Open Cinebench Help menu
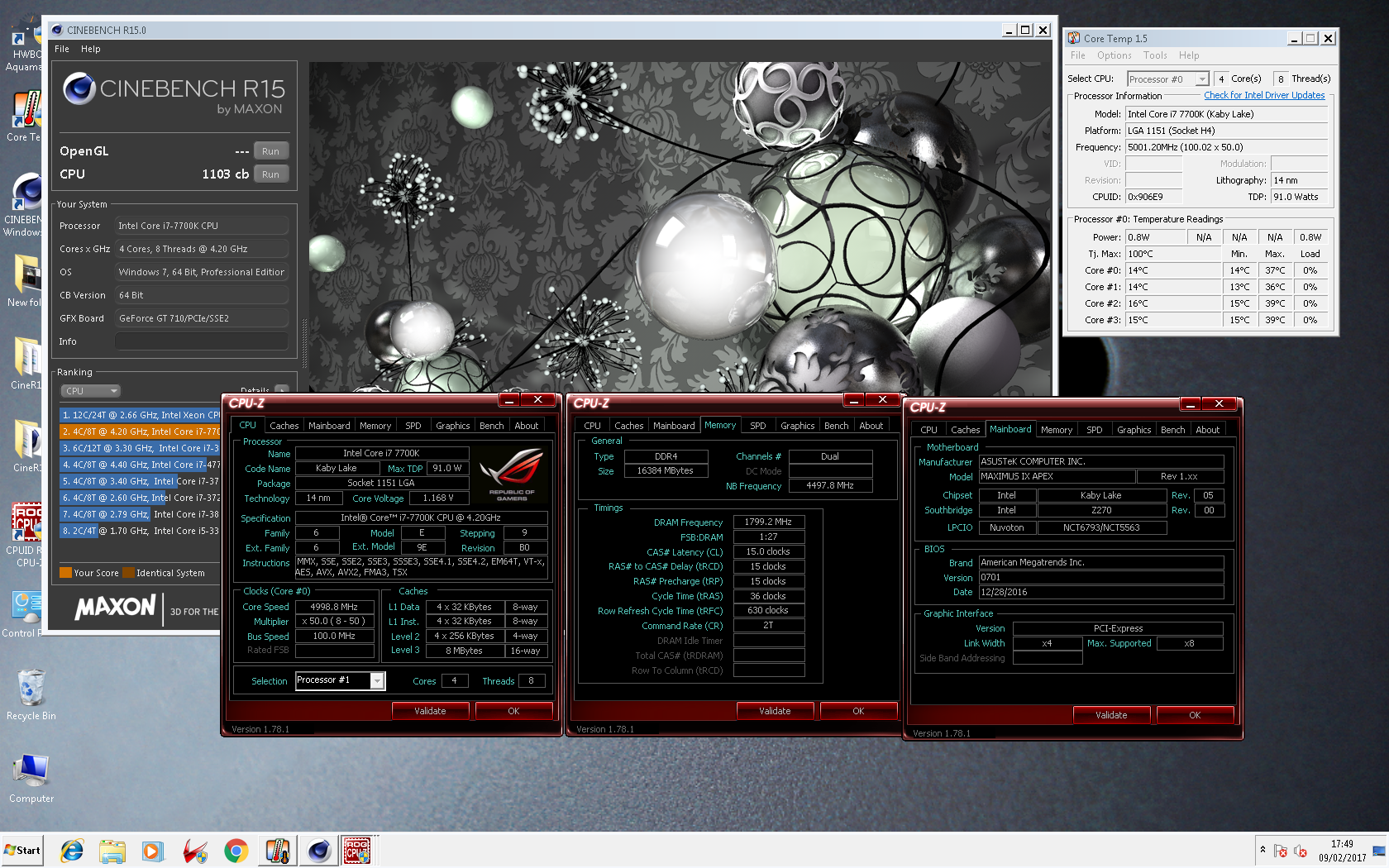 [91, 49]
